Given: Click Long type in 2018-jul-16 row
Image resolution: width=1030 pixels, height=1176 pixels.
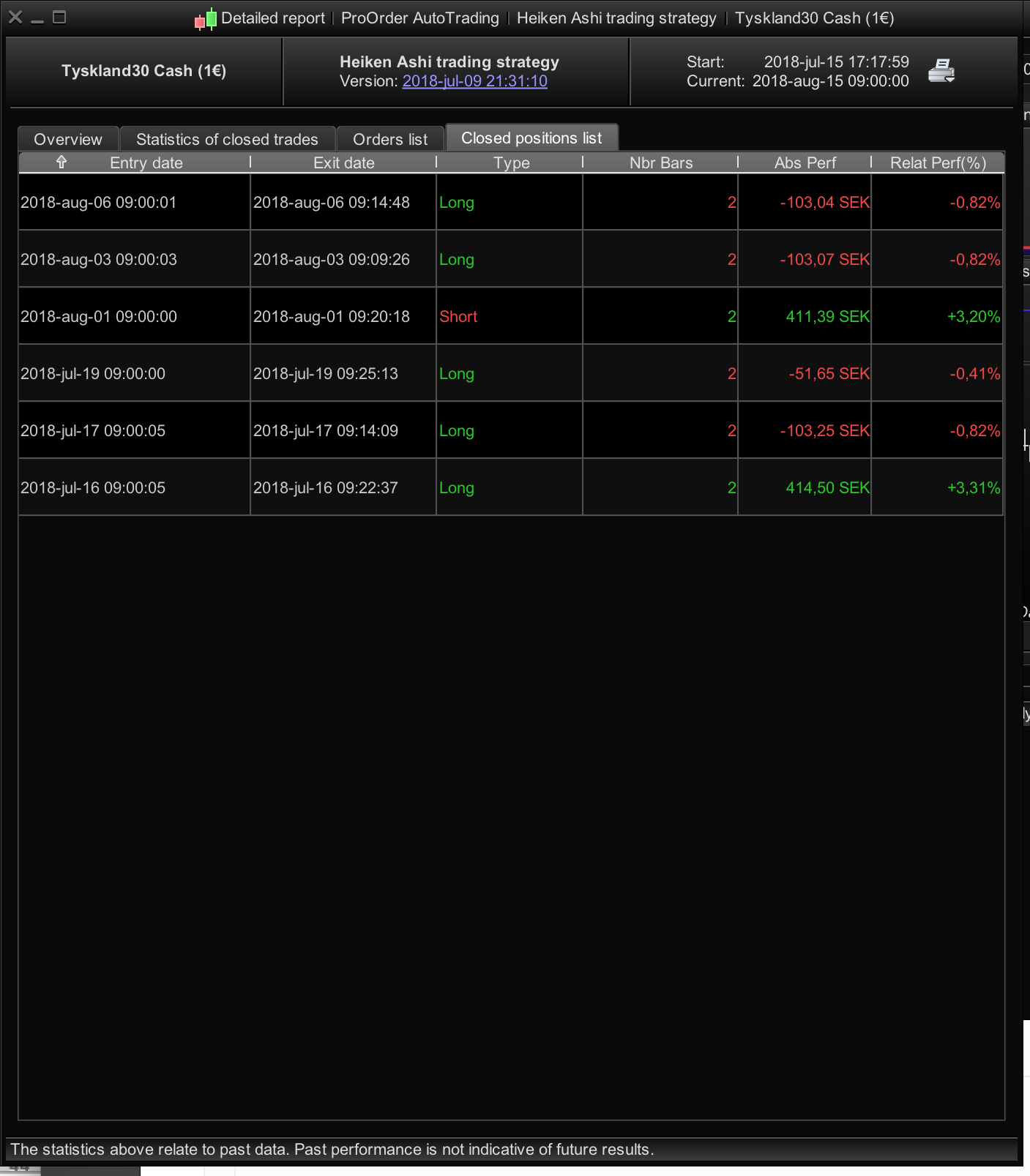Looking at the screenshot, I should [457, 488].
